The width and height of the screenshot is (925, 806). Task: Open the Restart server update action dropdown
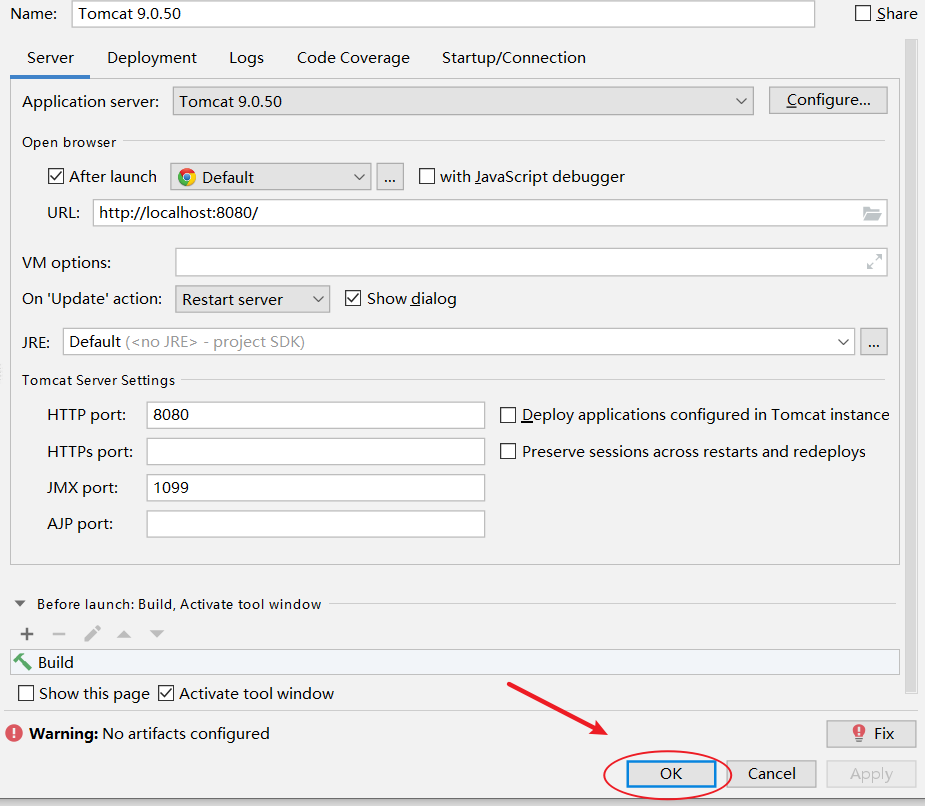pos(252,299)
